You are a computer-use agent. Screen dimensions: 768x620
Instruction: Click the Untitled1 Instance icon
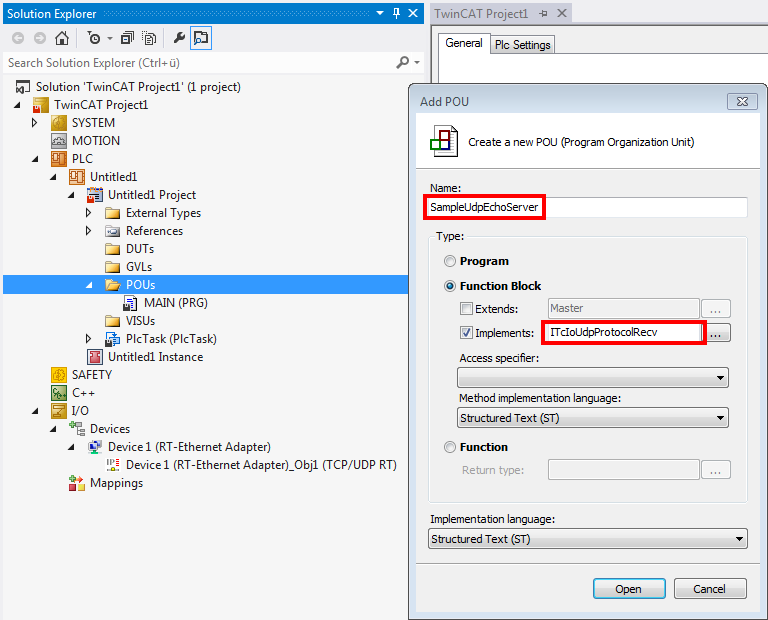point(95,357)
